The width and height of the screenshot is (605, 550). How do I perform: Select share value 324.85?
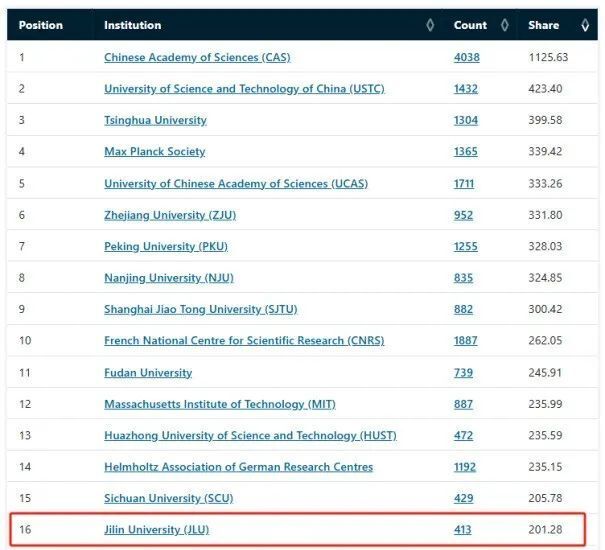(545, 278)
